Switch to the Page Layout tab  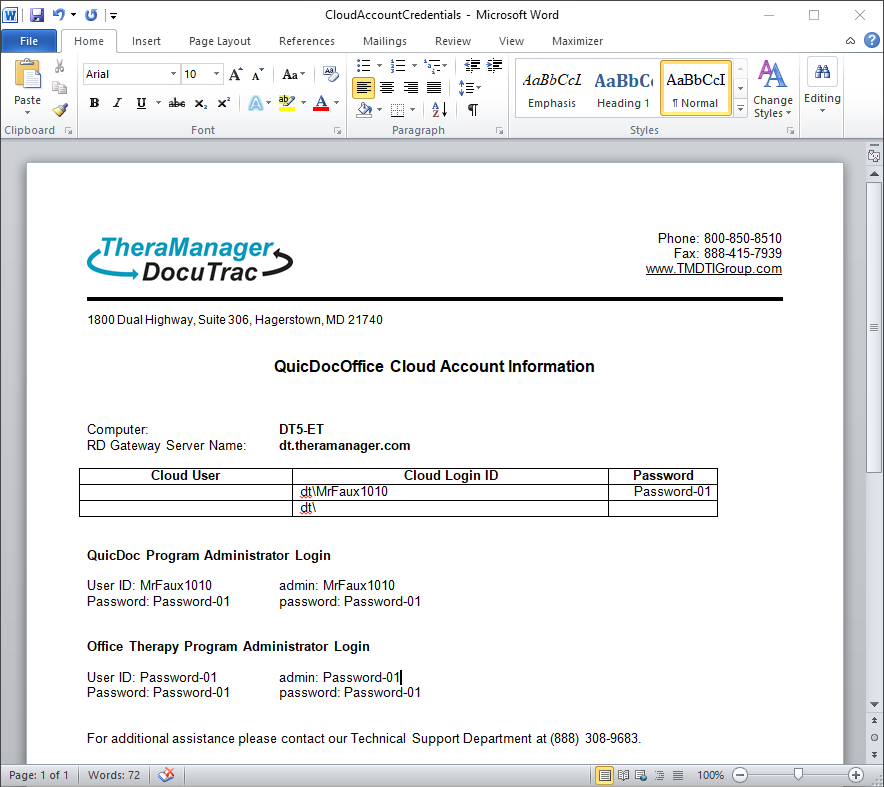pyautogui.click(x=220, y=41)
